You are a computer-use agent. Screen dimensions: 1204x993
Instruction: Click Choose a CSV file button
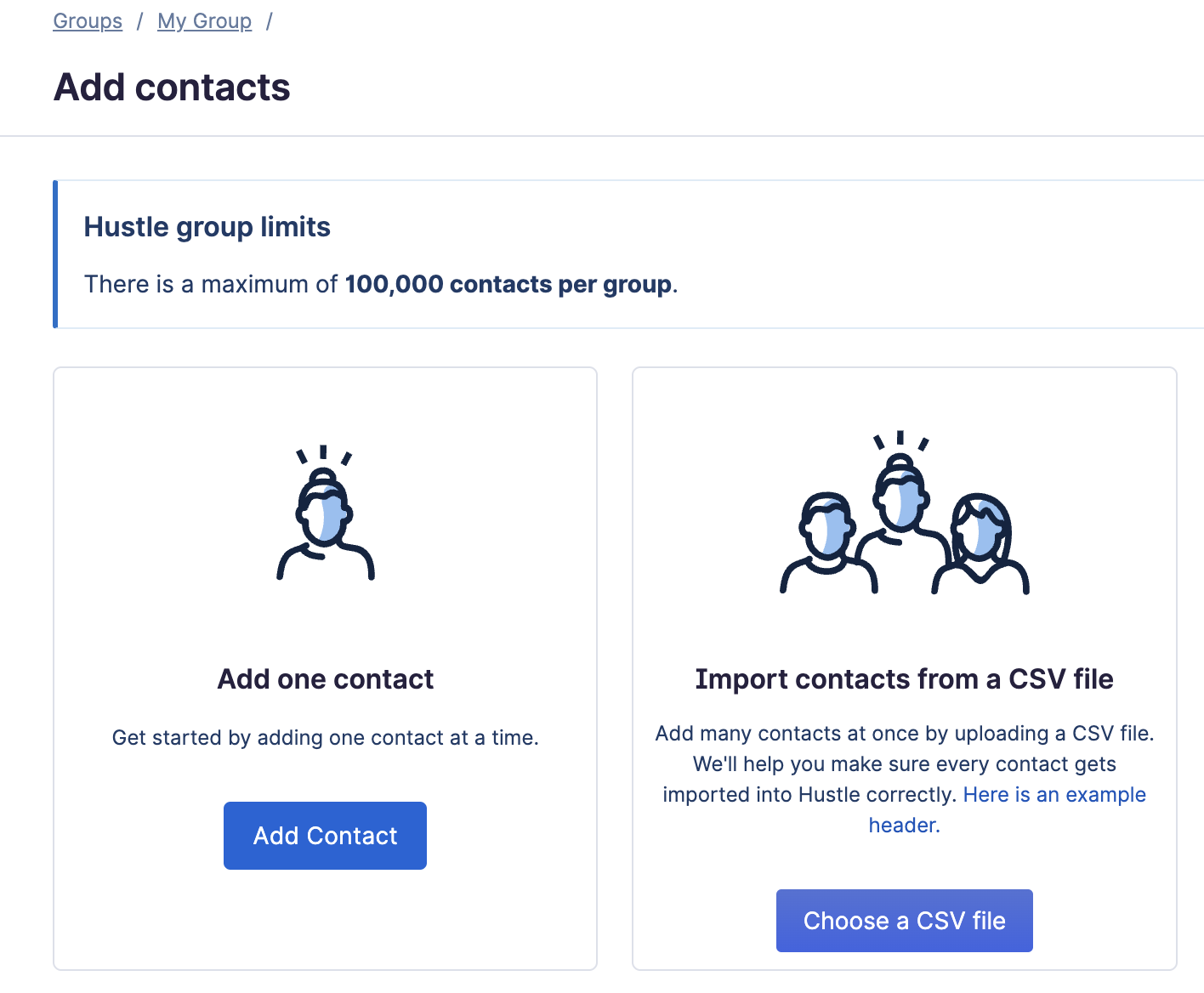click(x=905, y=921)
